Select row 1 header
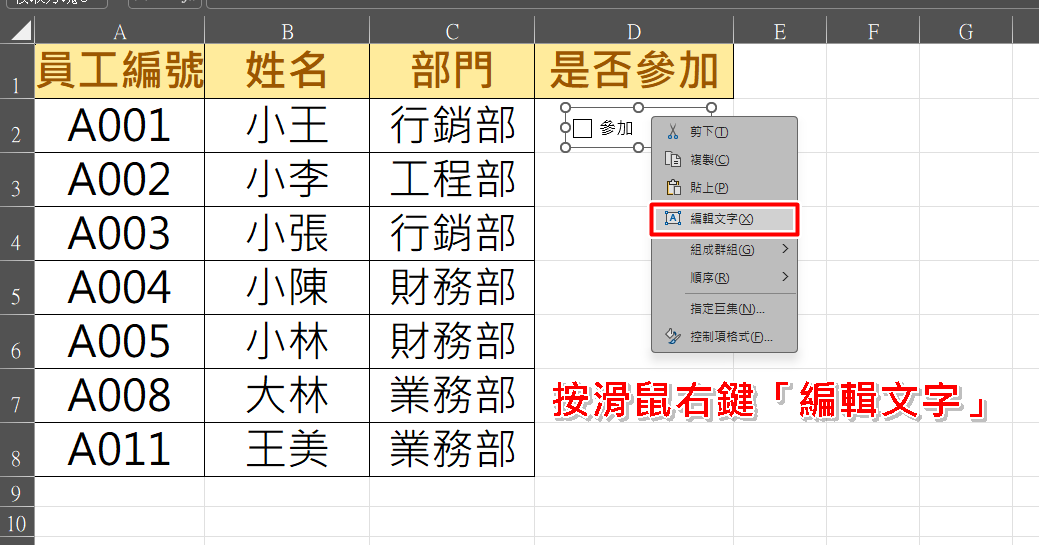 tap(17, 72)
